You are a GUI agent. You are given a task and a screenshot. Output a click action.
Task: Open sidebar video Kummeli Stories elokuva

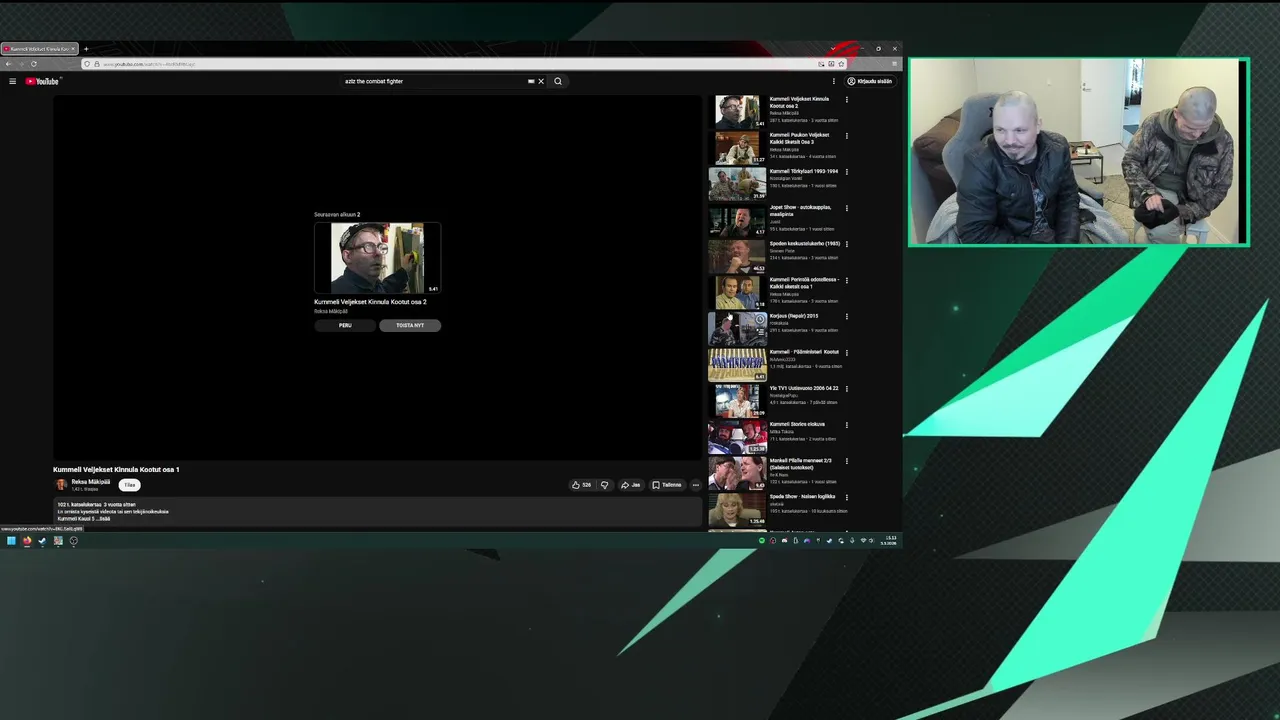tap(797, 424)
